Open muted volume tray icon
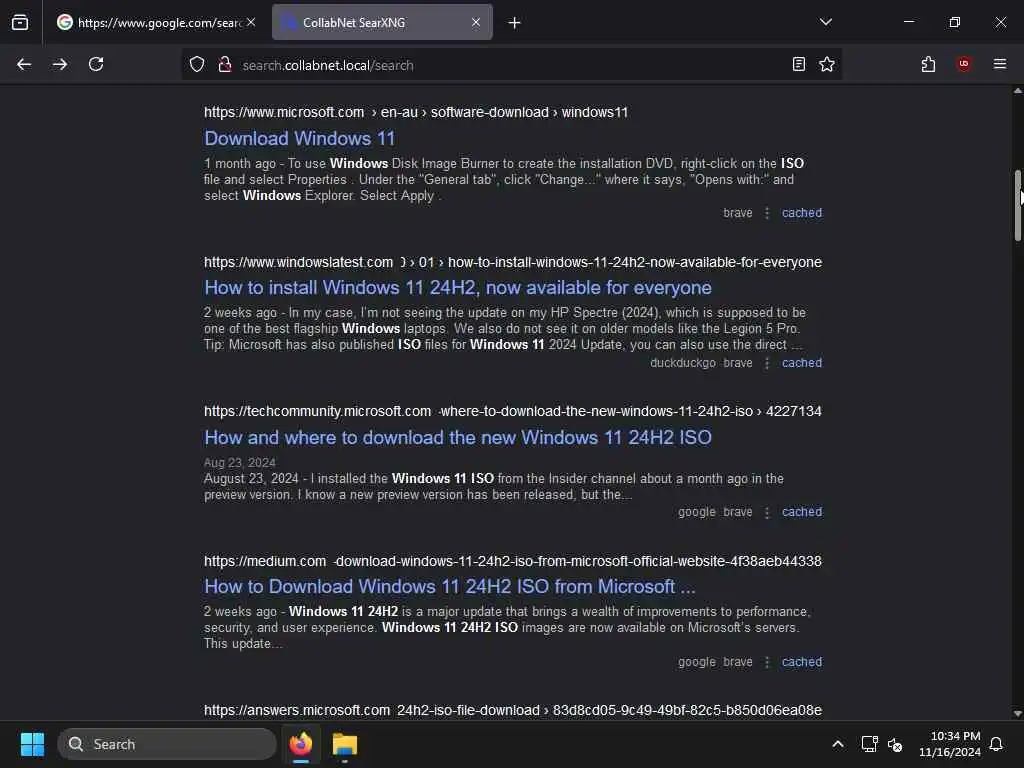 (x=895, y=744)
